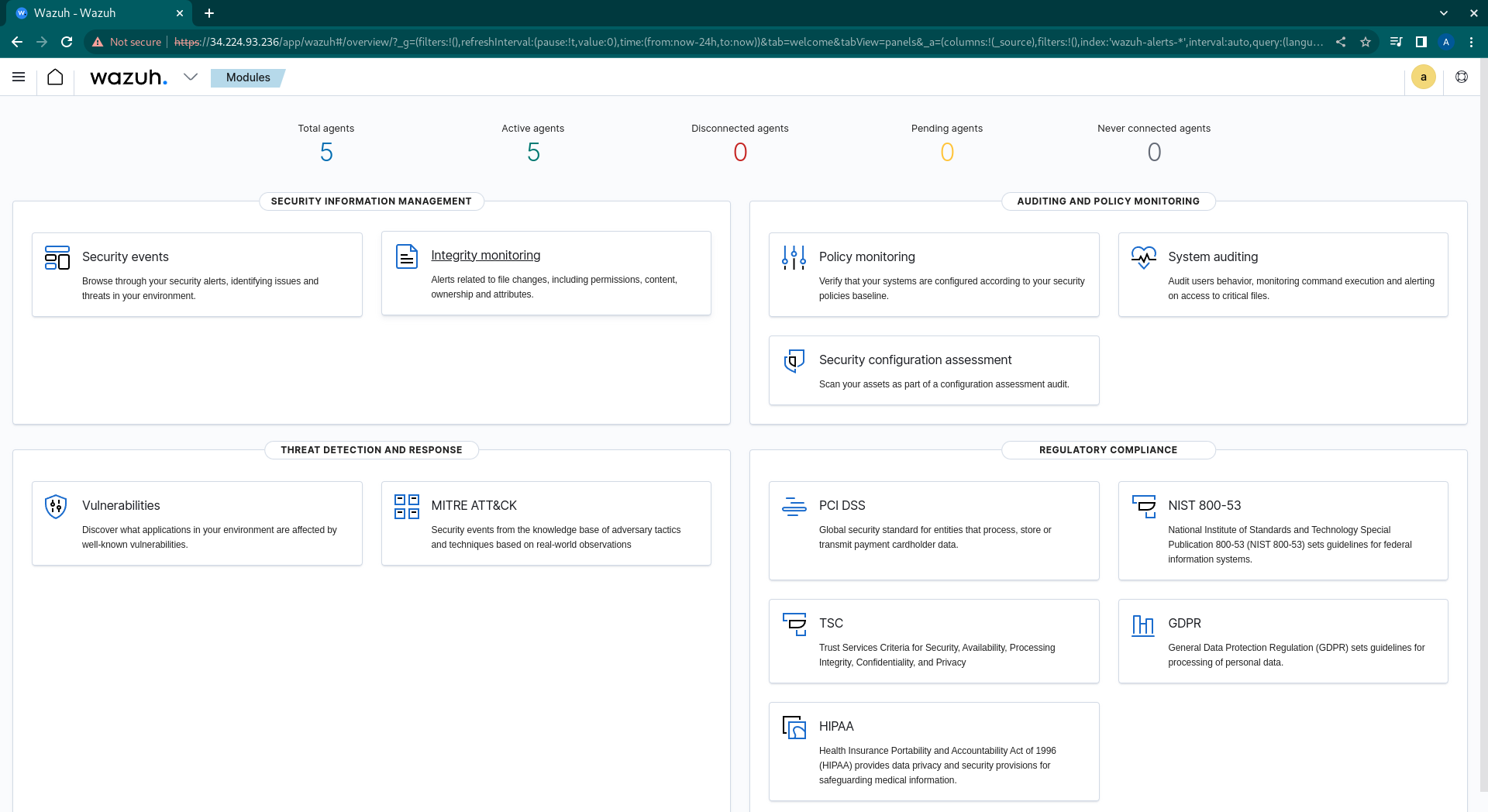Image resolution: width=1488 pixels, height=812 pixels.
Task: Expand the app switcher chevron beside Wazuh logo
Action: coord(191,77)
